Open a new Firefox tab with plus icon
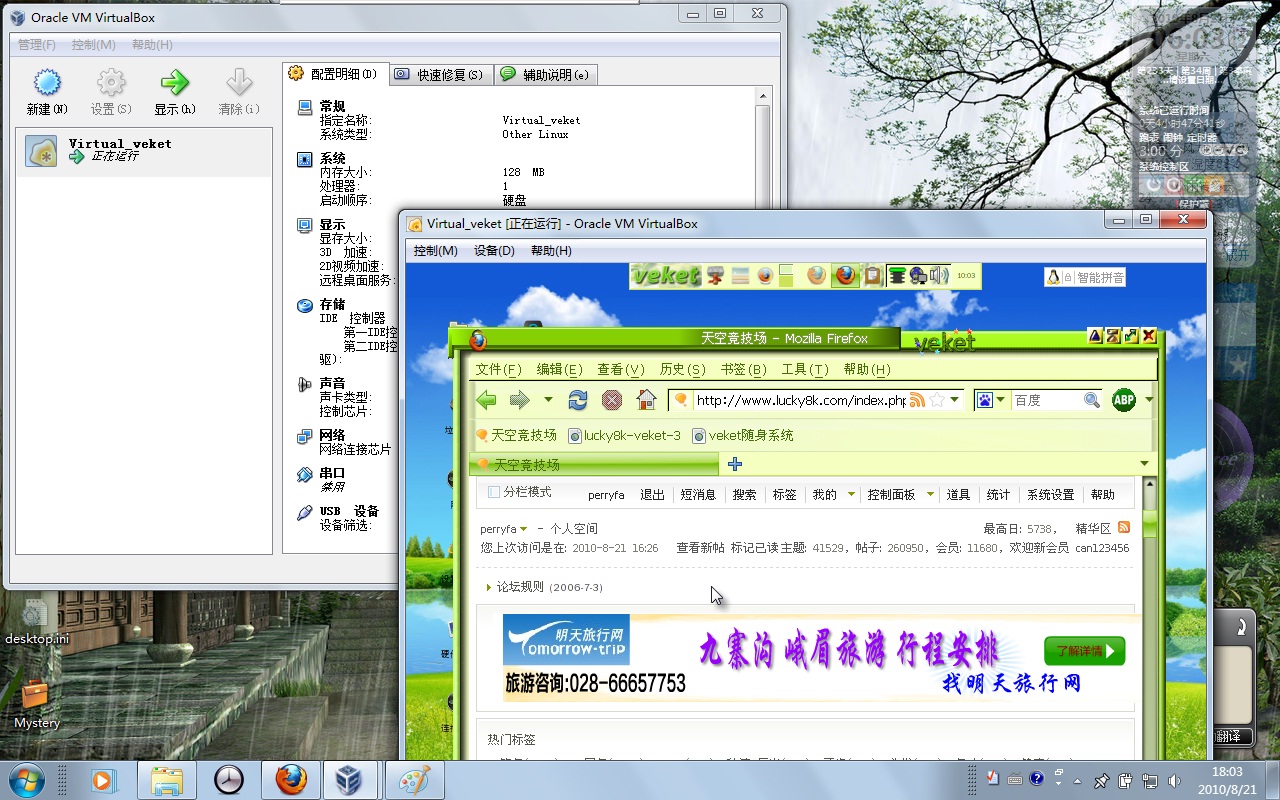This screenshot has height=800, width=1280. pos(735,464)
